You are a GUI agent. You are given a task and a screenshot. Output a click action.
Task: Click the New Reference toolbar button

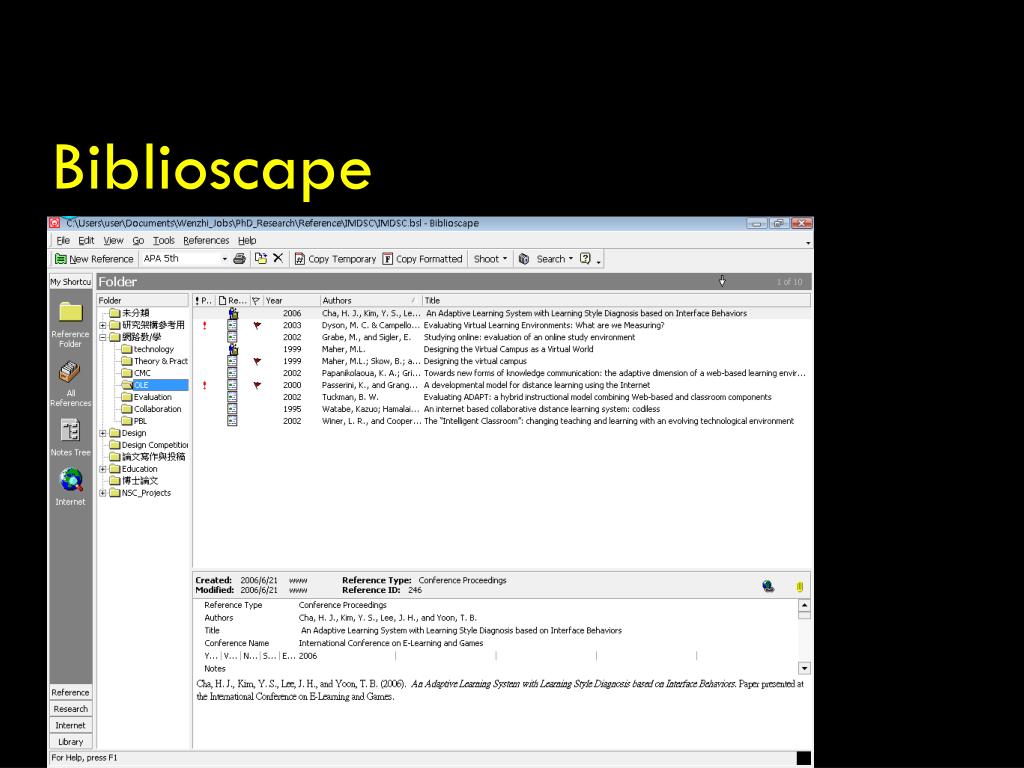pos(95,259)
